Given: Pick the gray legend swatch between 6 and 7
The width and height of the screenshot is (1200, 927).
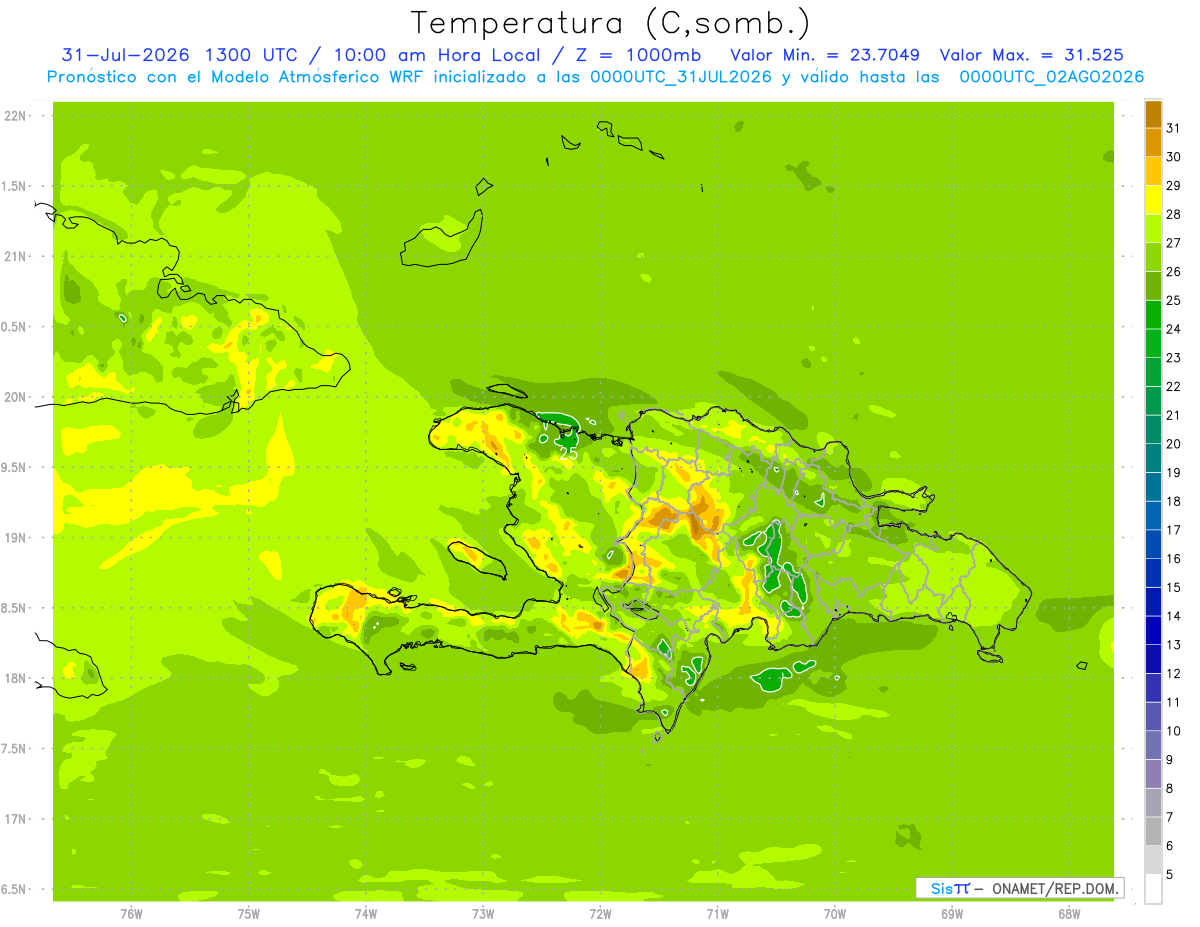Looking at the screenshot, I should [1153, 831].
